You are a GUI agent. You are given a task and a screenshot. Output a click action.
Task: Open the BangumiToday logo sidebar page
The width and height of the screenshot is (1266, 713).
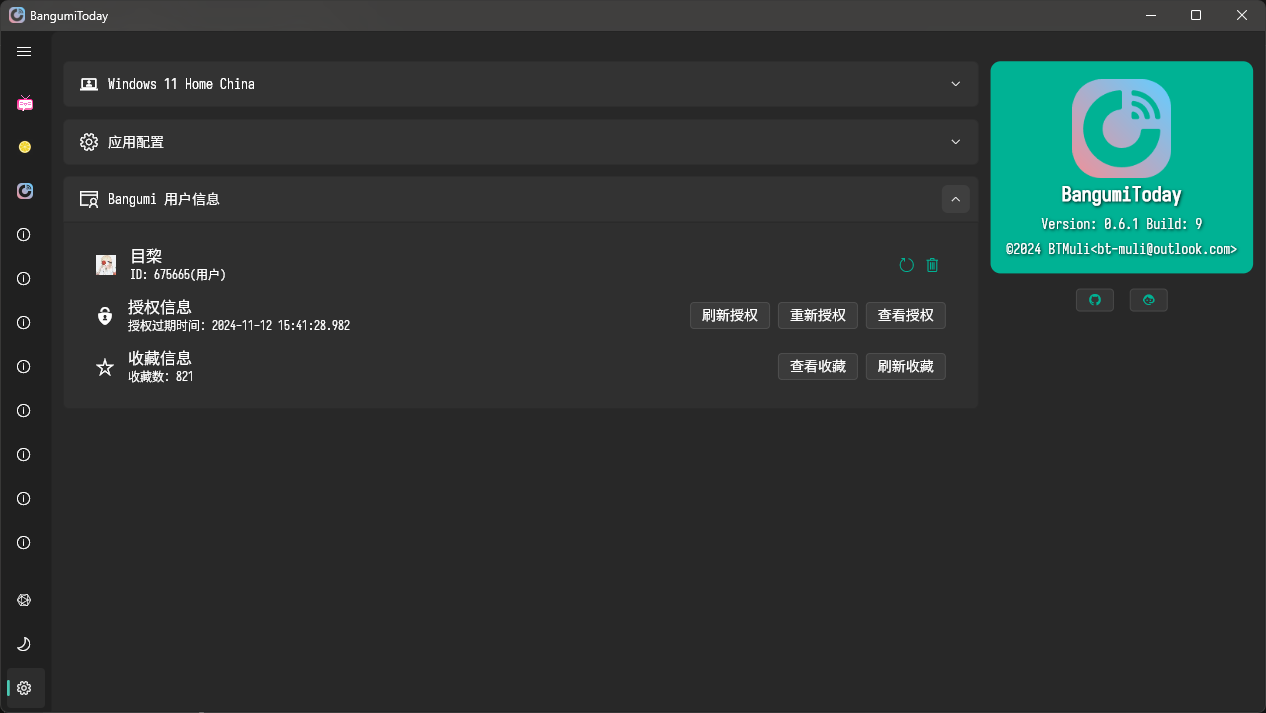25,191
